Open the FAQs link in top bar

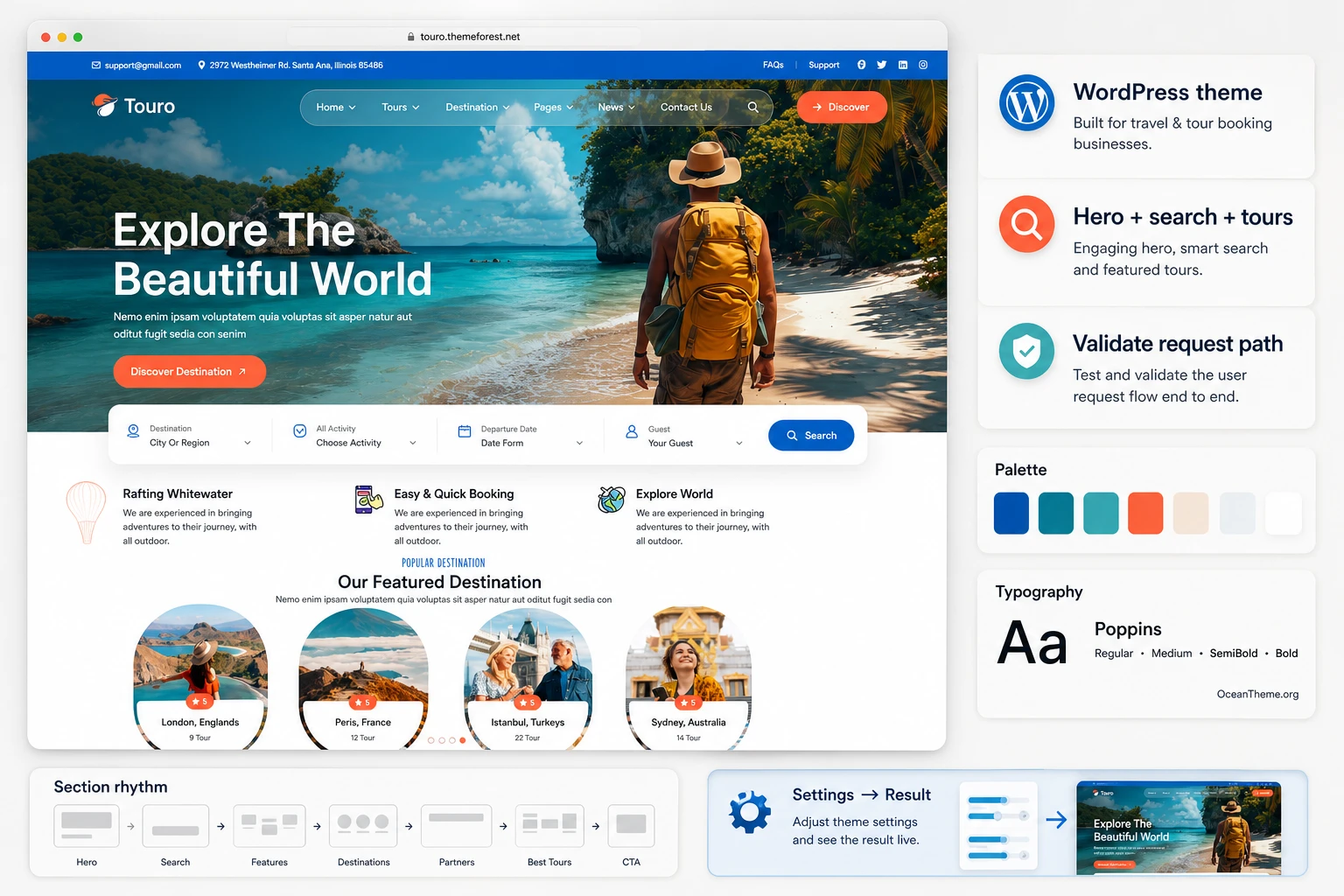coord(773,65)
